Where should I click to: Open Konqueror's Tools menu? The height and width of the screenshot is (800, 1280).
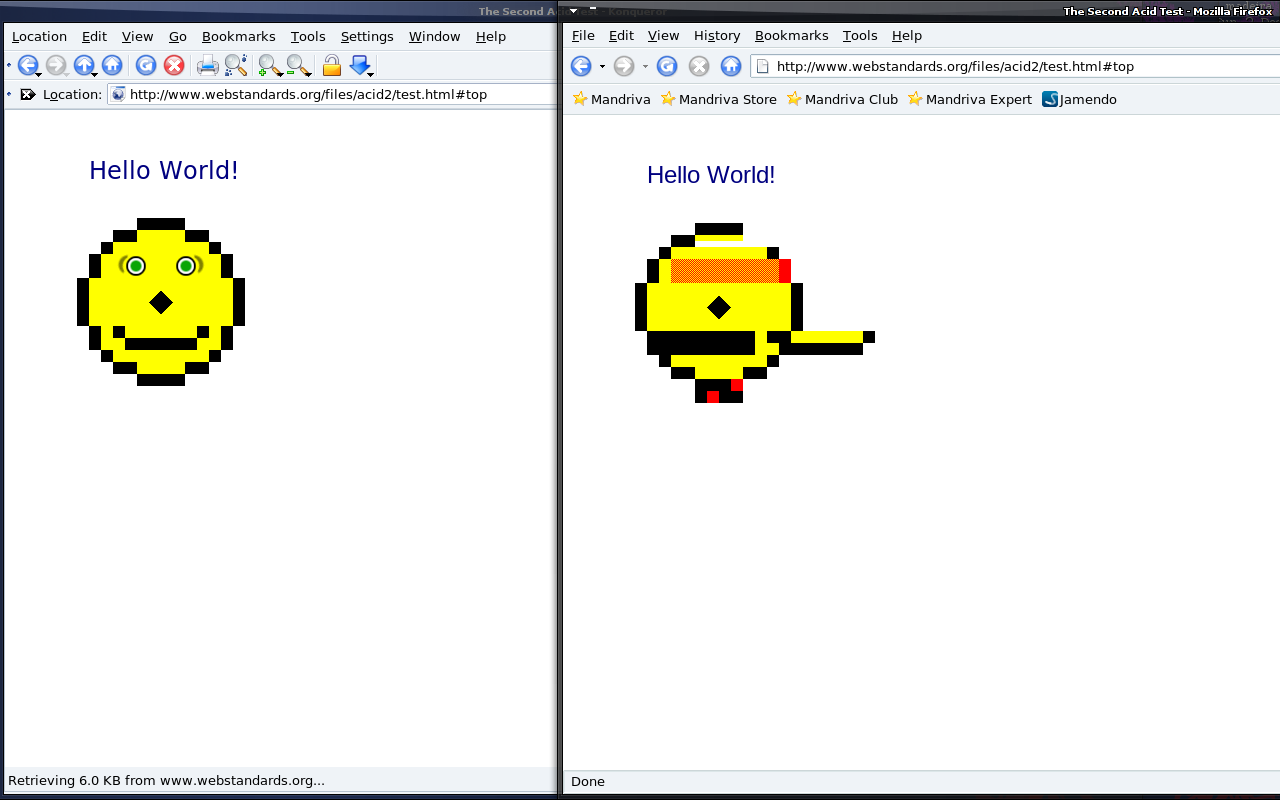[x=308, y=36]
